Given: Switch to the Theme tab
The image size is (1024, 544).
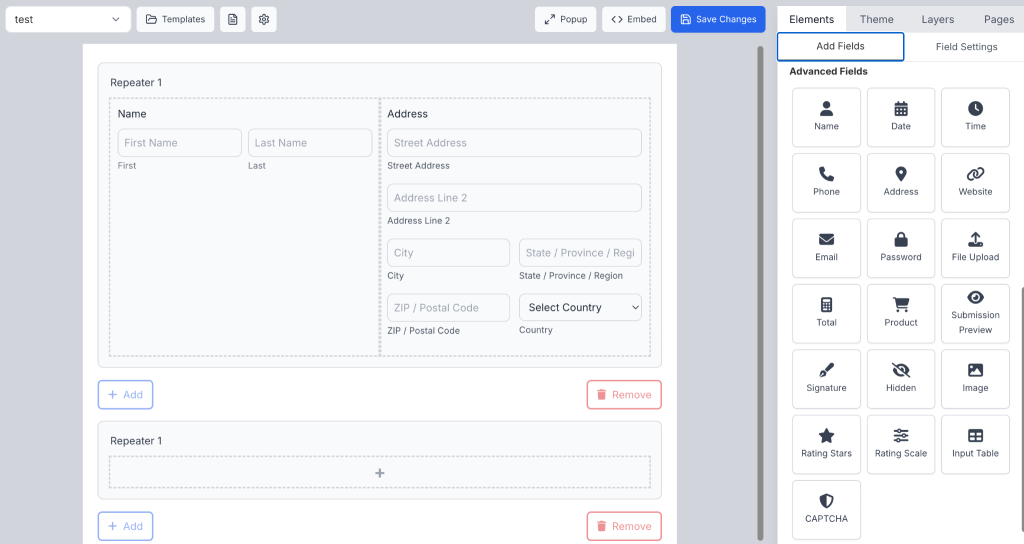Looking at the screenshot, I should pos(876,19).
